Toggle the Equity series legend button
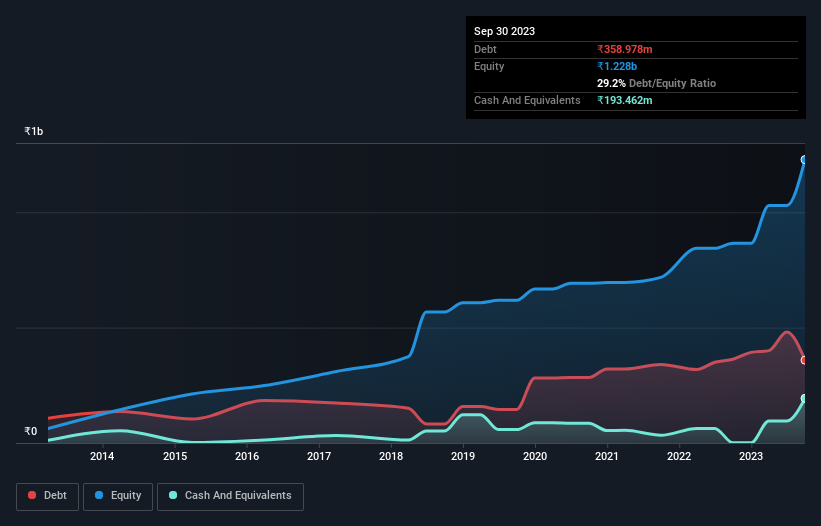This screenshot has height=526, width=821. [x=118, y=496]
